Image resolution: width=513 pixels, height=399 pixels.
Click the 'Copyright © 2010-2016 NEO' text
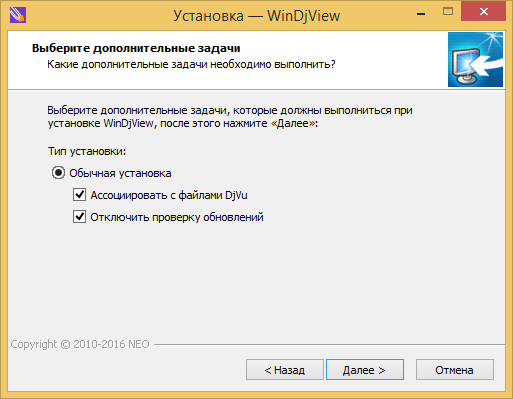(x=80, y=344)
